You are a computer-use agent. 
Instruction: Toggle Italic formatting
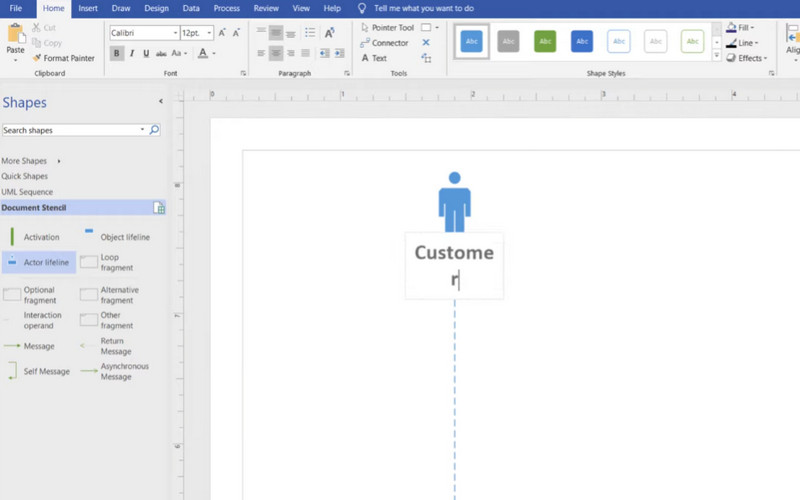(132, 53)
